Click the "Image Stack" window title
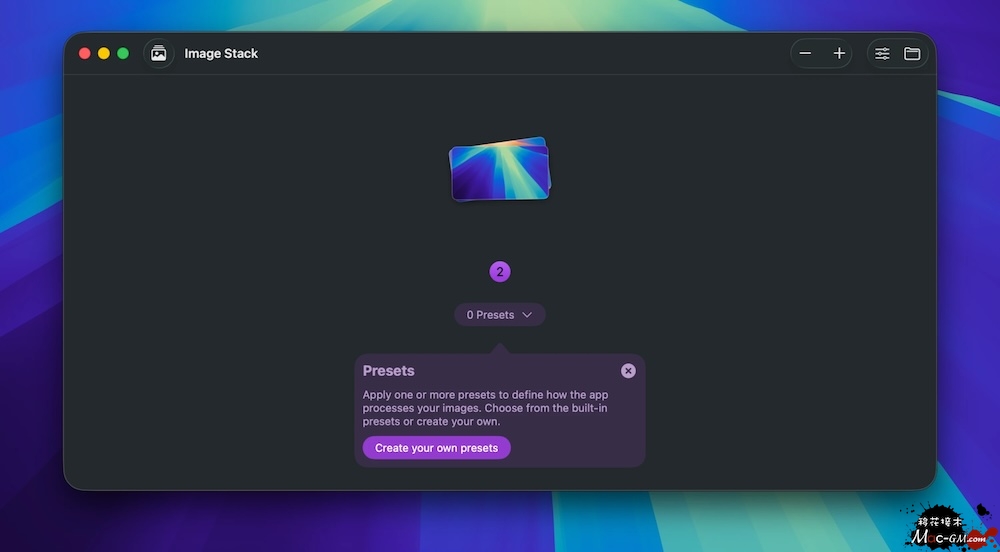1000x552 pixels. (221, 54)
